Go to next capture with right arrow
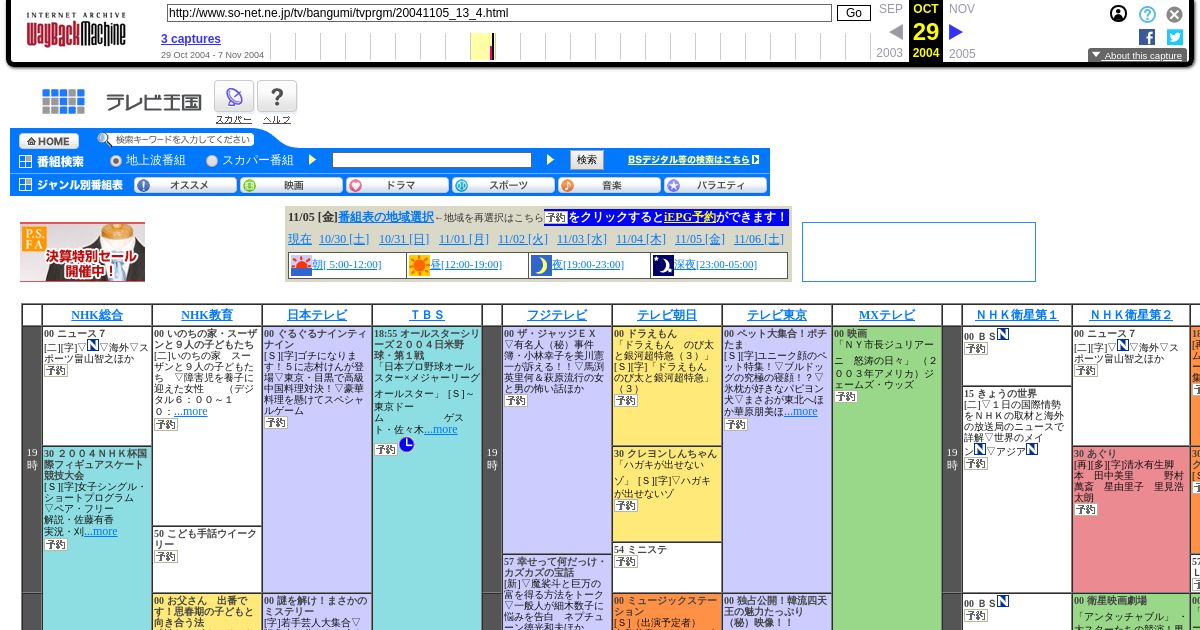 pyautogui.click(x=956, y=32)
